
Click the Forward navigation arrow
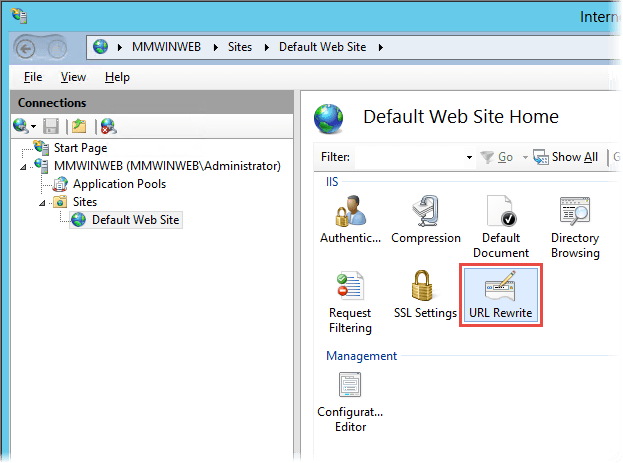(57, 49)
